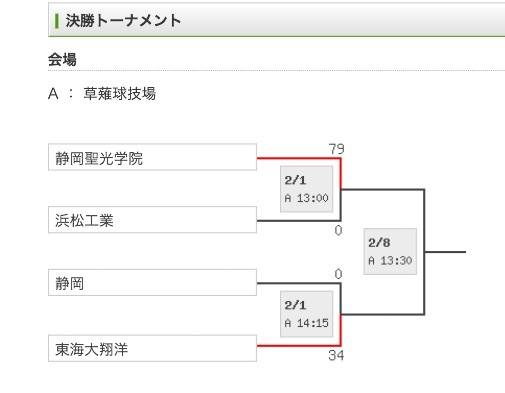The width and height of the screenshot is (505, 393).
Task: Click the 0 score under 浜松工業 line
Action: (x=338, y=230)
